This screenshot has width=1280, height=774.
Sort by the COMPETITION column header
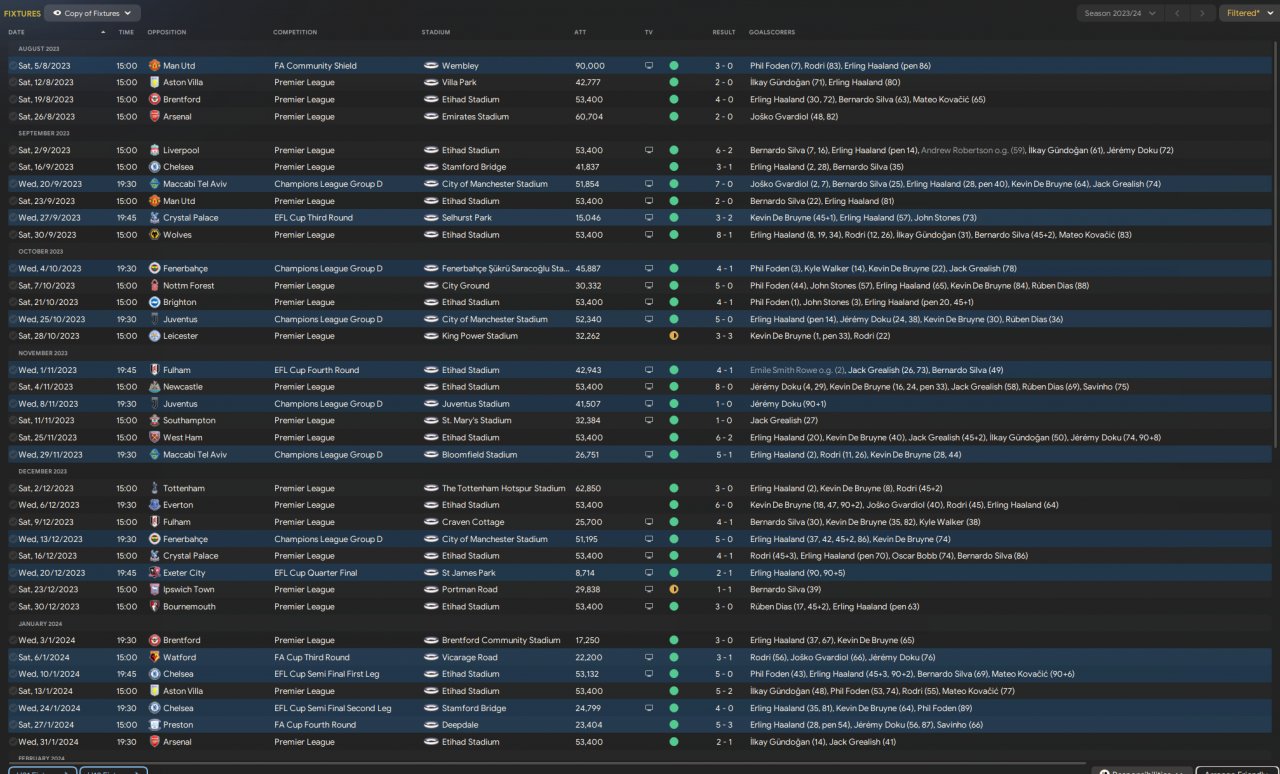[295, 32]
